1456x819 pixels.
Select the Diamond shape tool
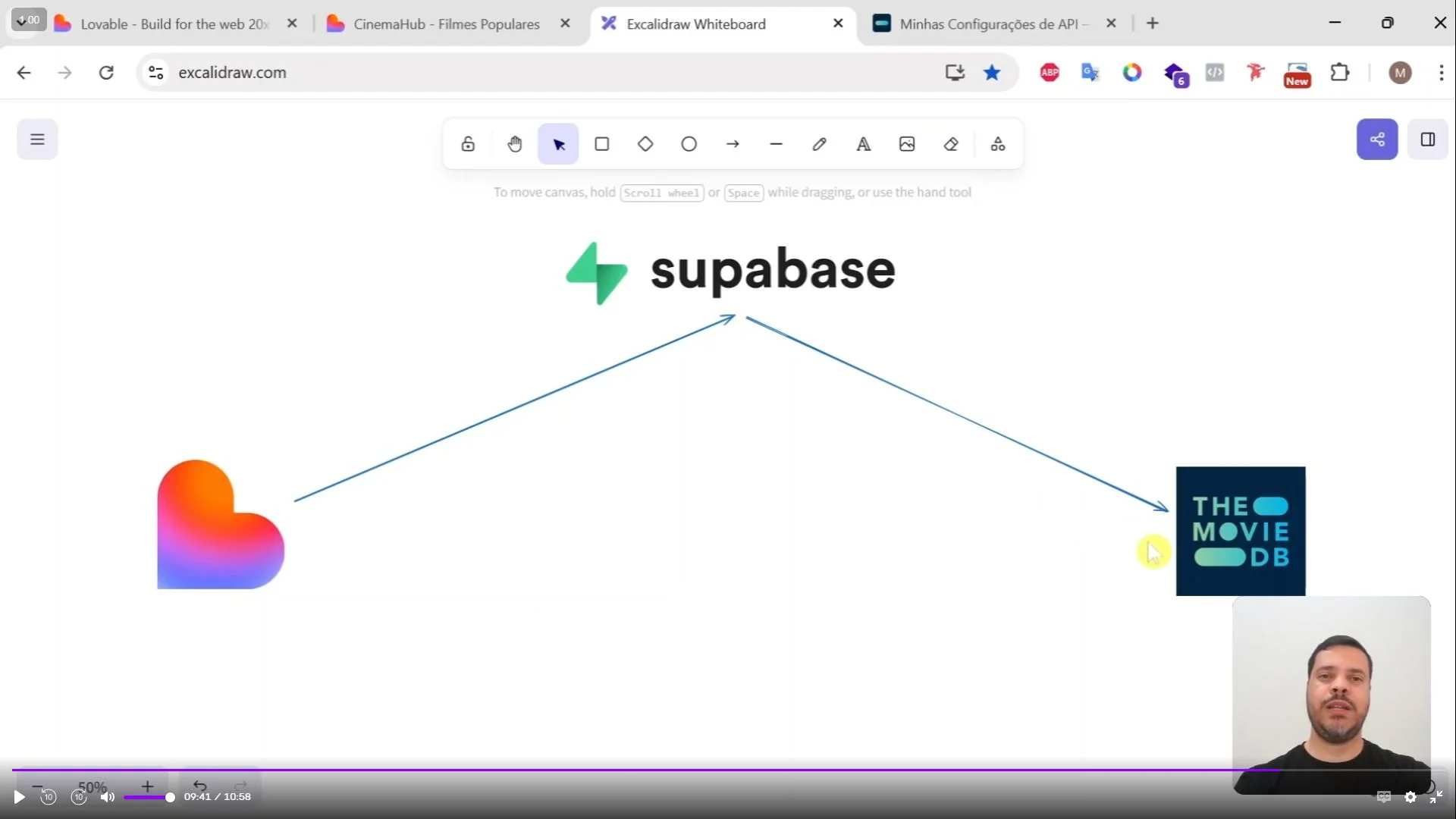pyautogui.click(x=645, y=144)
